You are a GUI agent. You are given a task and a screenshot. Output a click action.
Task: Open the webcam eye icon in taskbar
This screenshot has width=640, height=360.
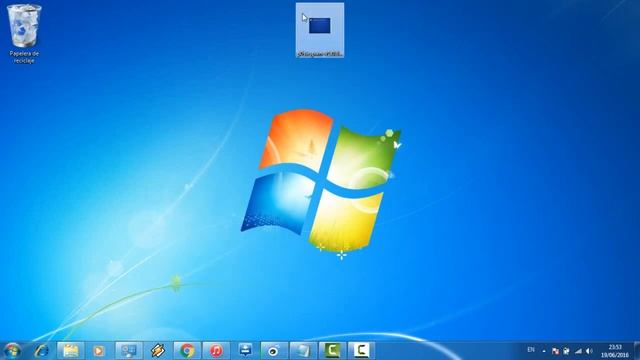tap(274, 351)
